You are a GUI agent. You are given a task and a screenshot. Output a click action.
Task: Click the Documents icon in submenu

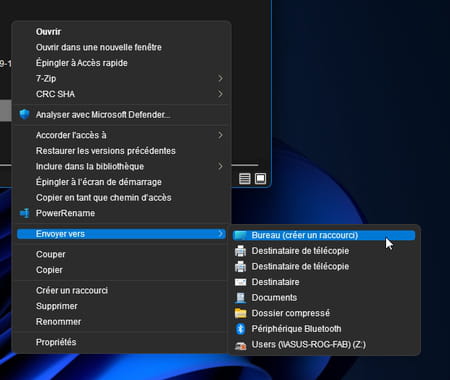(x=240, y=297)
